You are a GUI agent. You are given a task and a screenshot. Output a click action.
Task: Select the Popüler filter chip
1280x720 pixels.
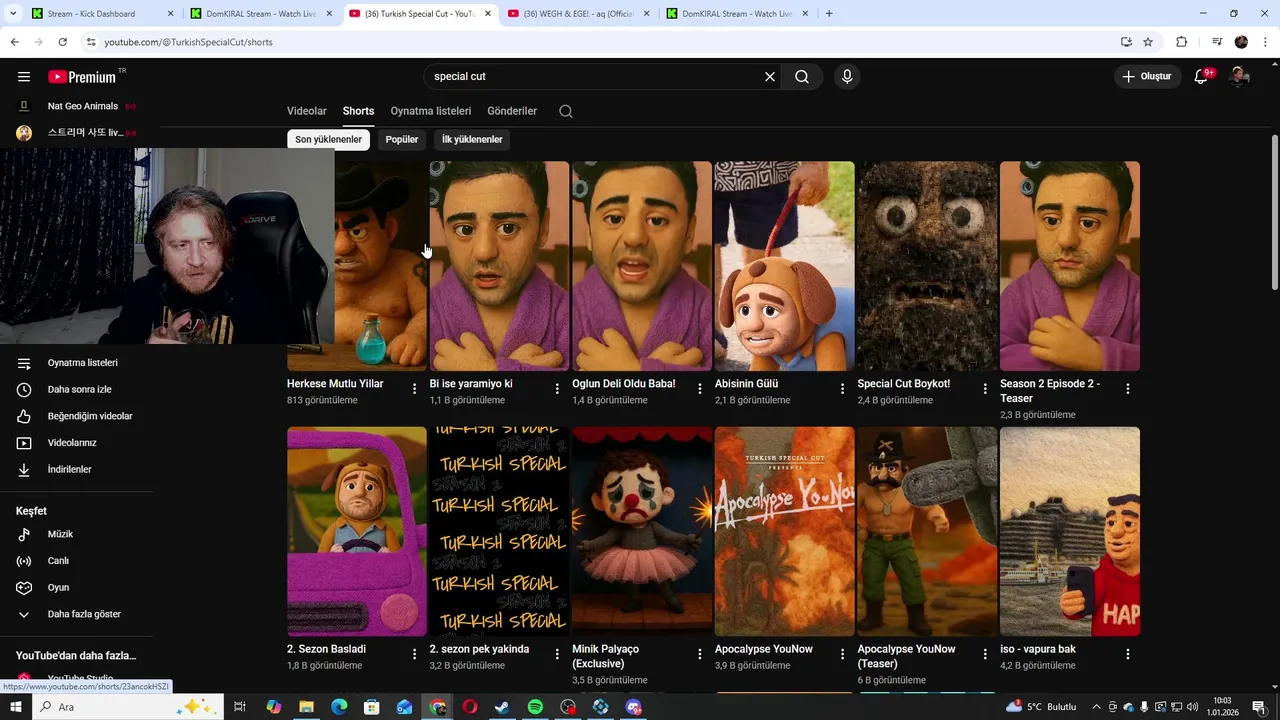tap(402, 140)
